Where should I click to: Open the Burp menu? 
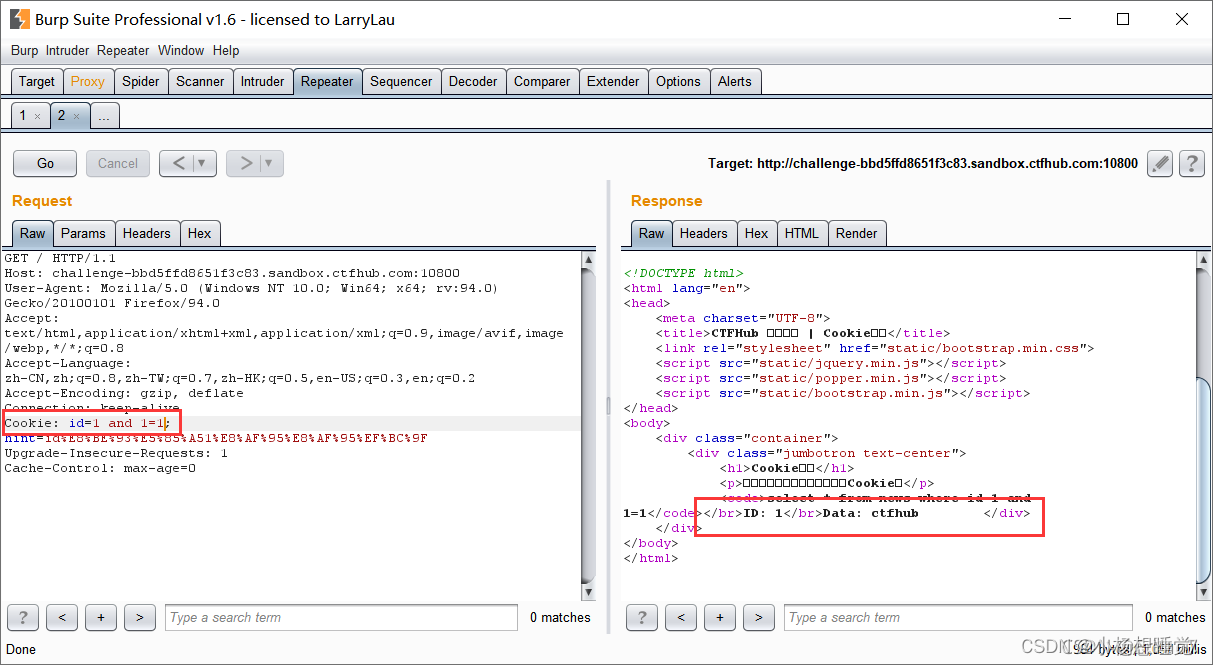24,50
